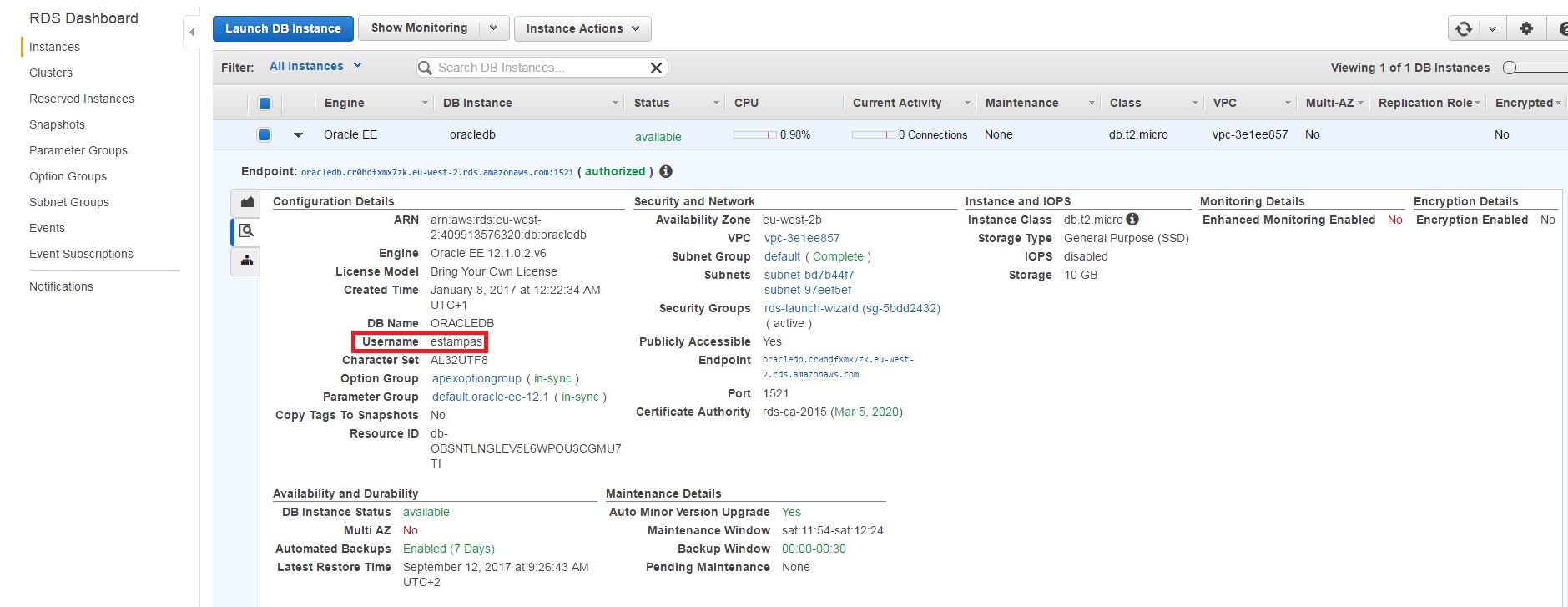
Task: Open the subnet-bd7b44f7 link
Action: pos(809,275)
